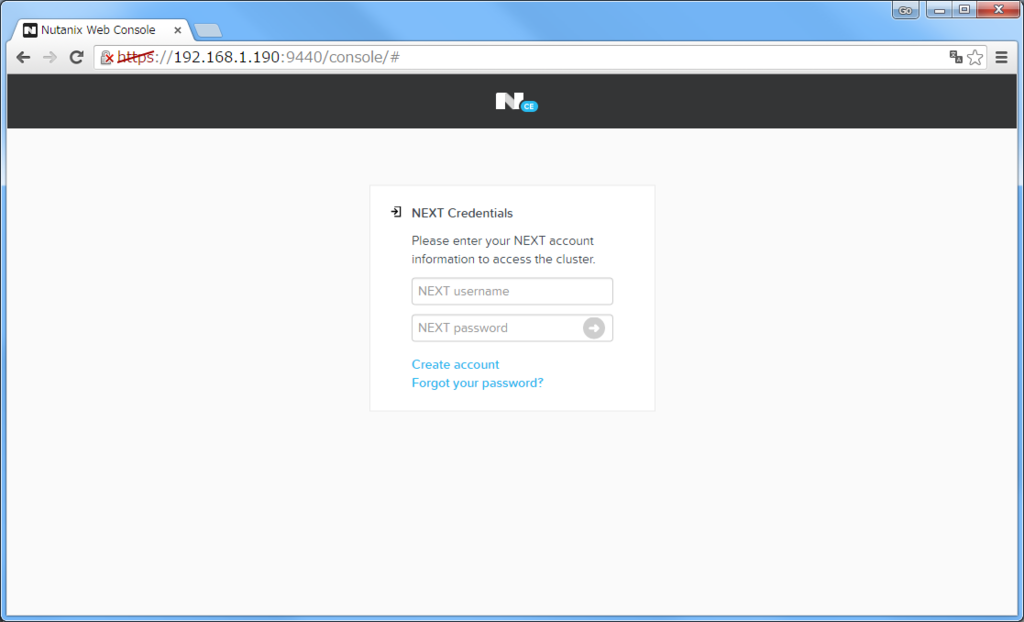Close the Nutanix Web Console tab
1024x622 pixels.
click(x=178, y=30)
